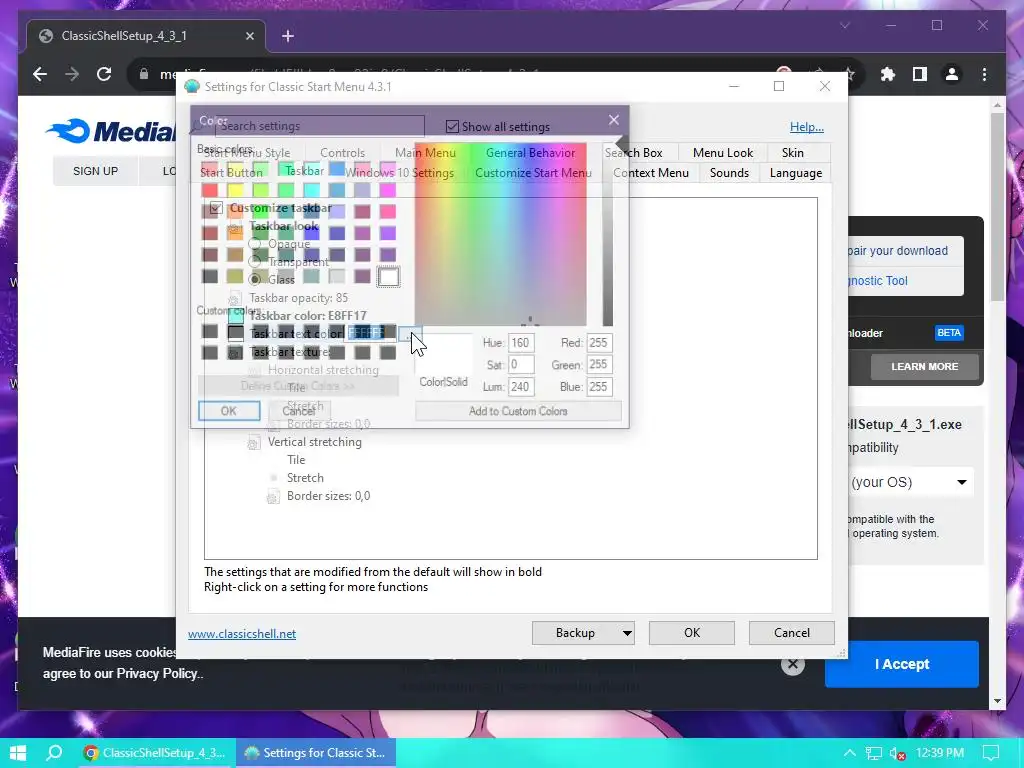Close the ClassicShellSetup_4_3_1 browser tab
1024x768 pixels.
[x=249, y=36]
